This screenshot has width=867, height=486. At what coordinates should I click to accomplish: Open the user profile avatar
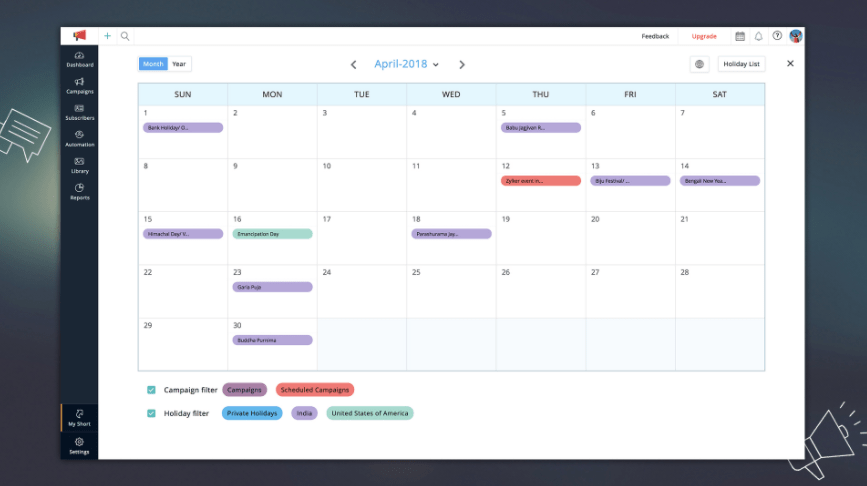(x=796, y=36)
